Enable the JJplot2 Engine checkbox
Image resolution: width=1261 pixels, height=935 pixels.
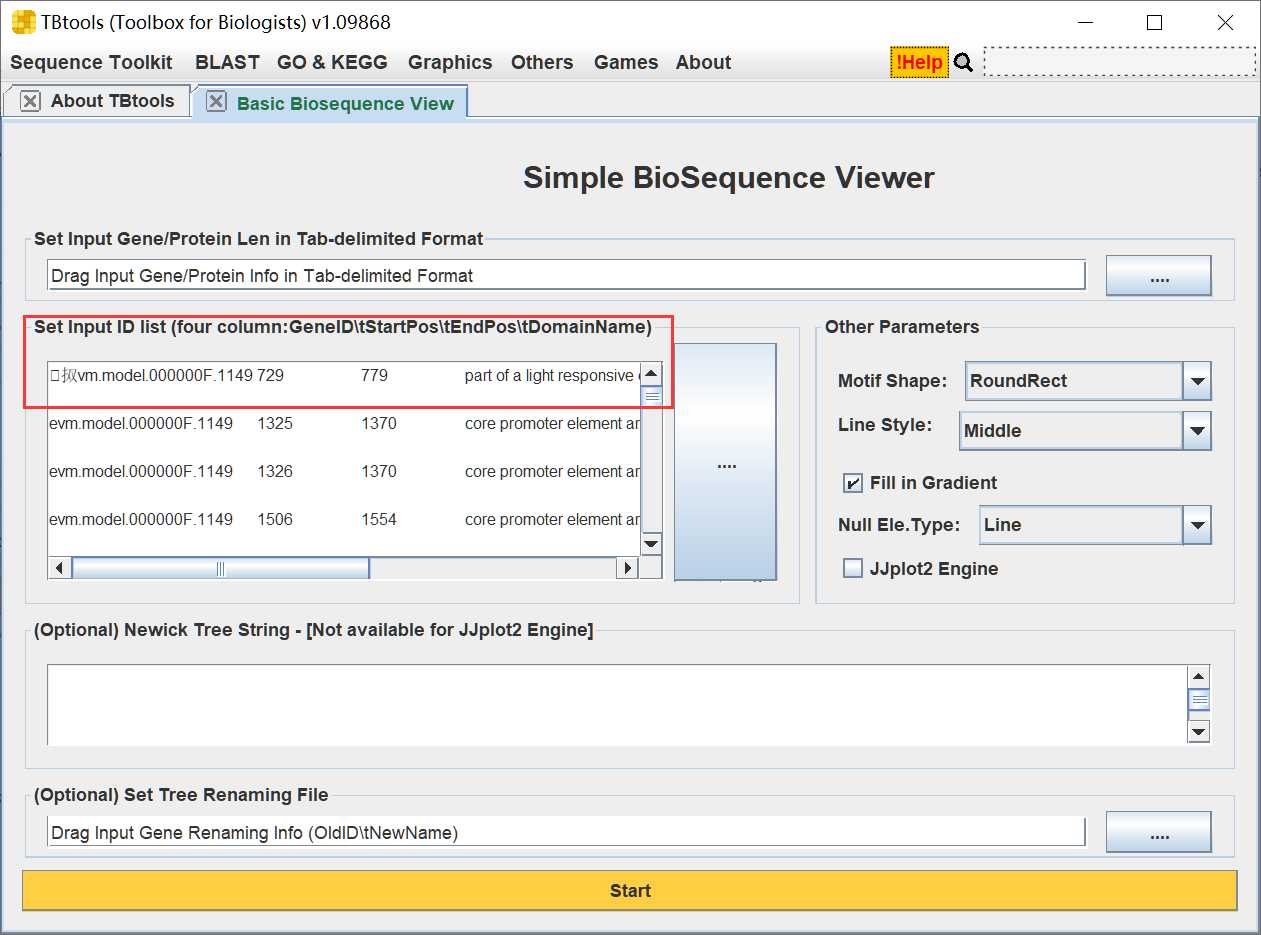coord(852,569)
